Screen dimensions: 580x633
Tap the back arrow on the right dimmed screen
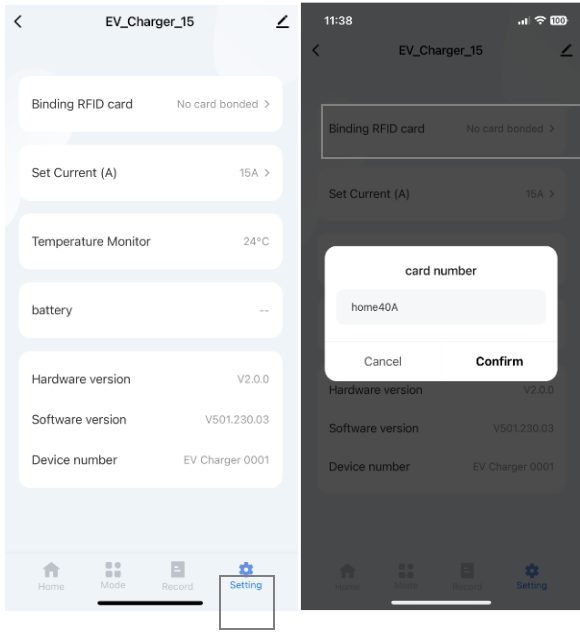316,50
